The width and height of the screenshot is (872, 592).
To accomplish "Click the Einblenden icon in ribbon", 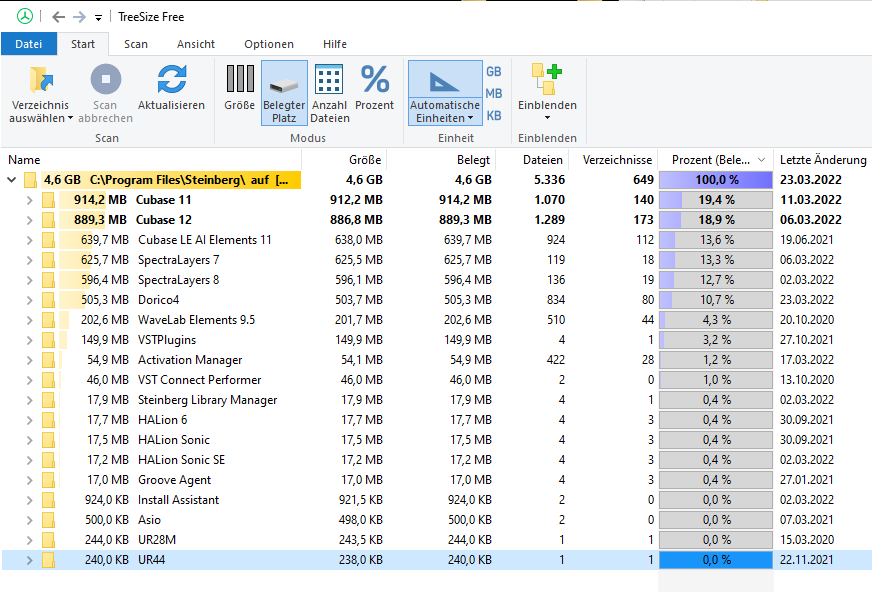I will [x=546, y=80].
